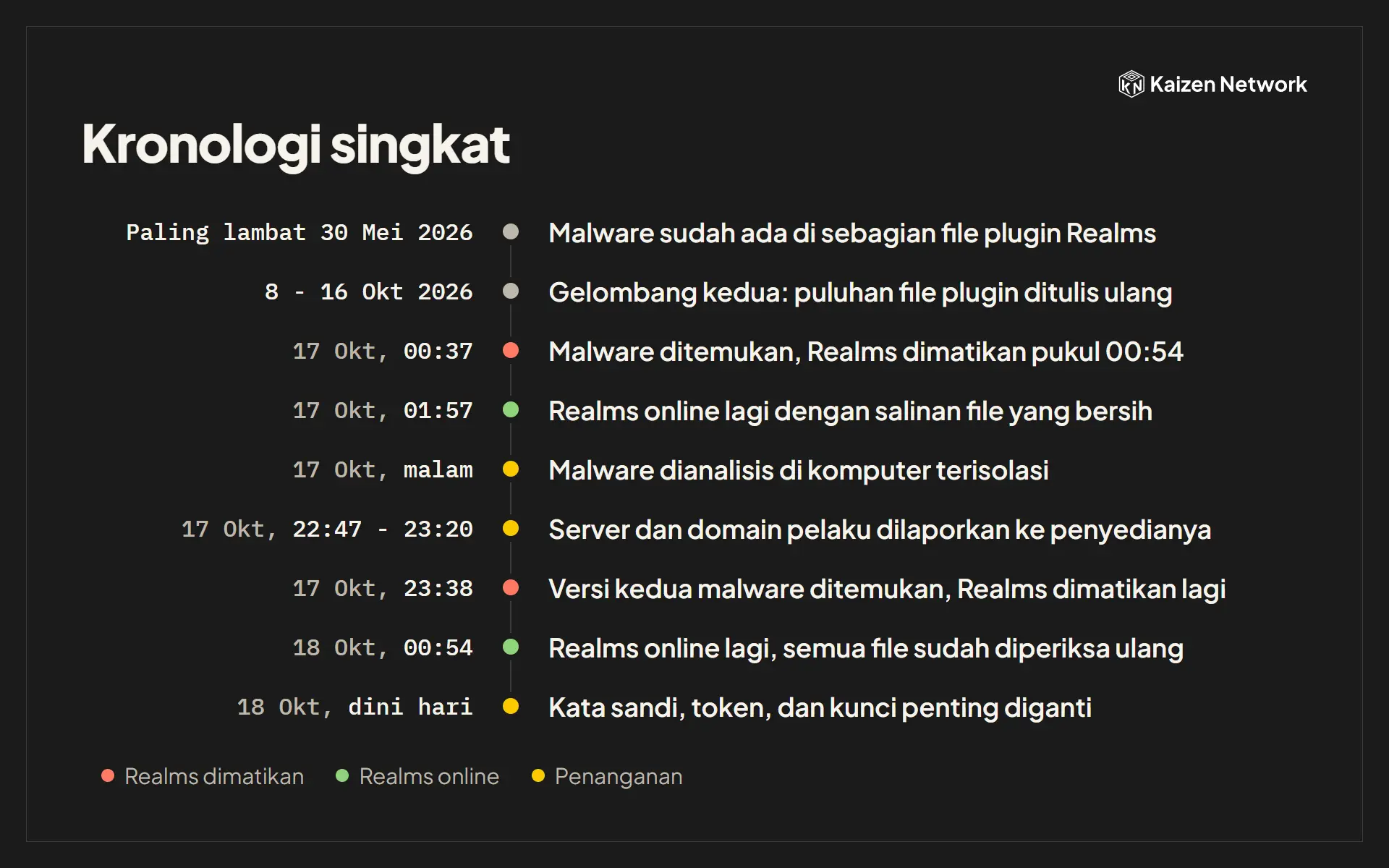Click 'Versi kedua malware ditemukan, Realms dimatikan lagi'
The image size is (1389, 868).
coord(887,590)
